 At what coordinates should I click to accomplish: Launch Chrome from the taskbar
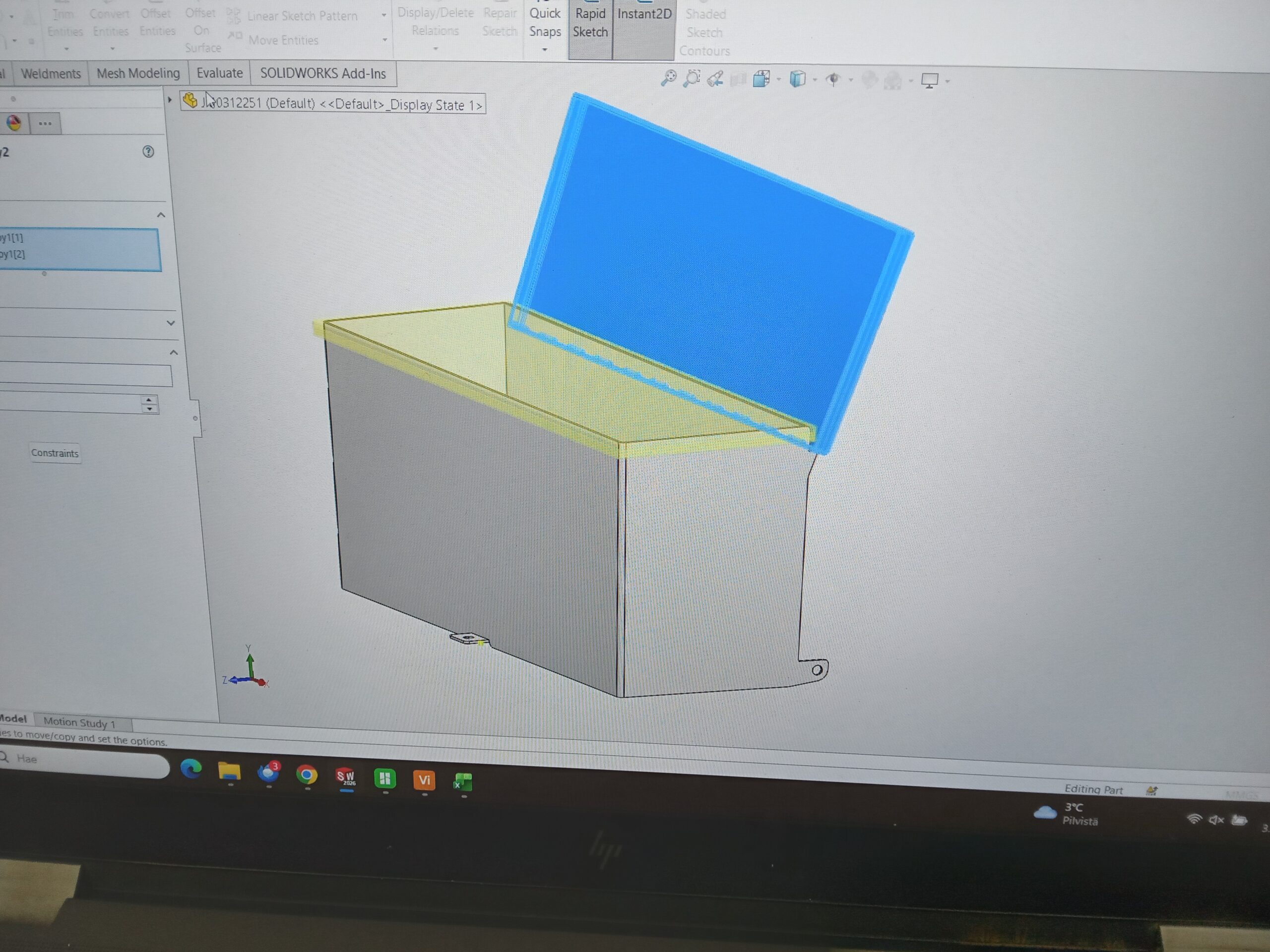click(308, 775)
